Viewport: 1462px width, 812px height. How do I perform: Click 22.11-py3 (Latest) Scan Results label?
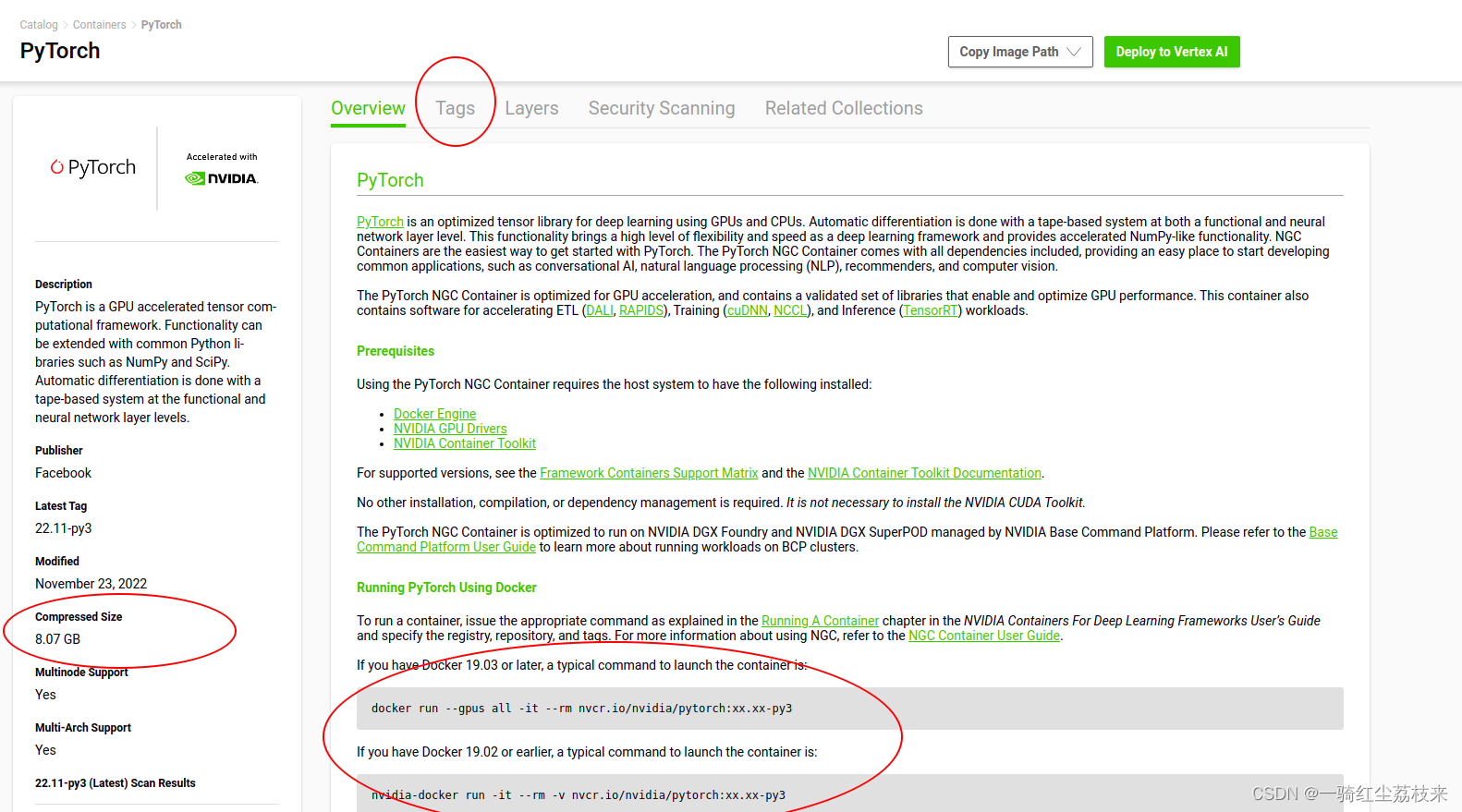[116, 783]
